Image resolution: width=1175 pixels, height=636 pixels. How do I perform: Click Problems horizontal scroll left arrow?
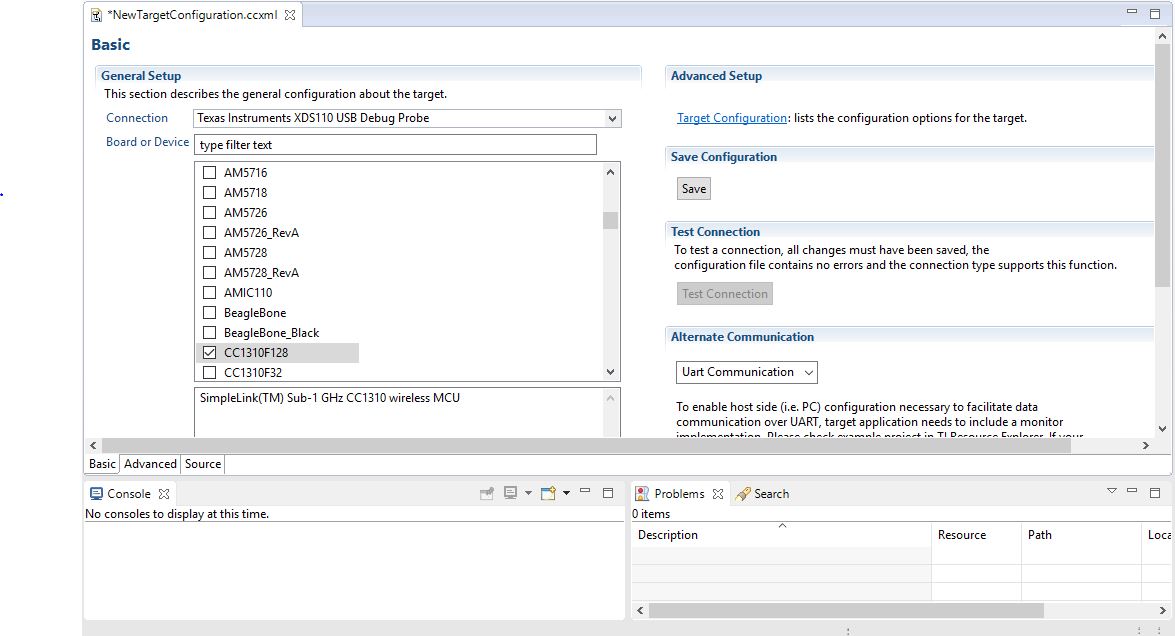640,611
